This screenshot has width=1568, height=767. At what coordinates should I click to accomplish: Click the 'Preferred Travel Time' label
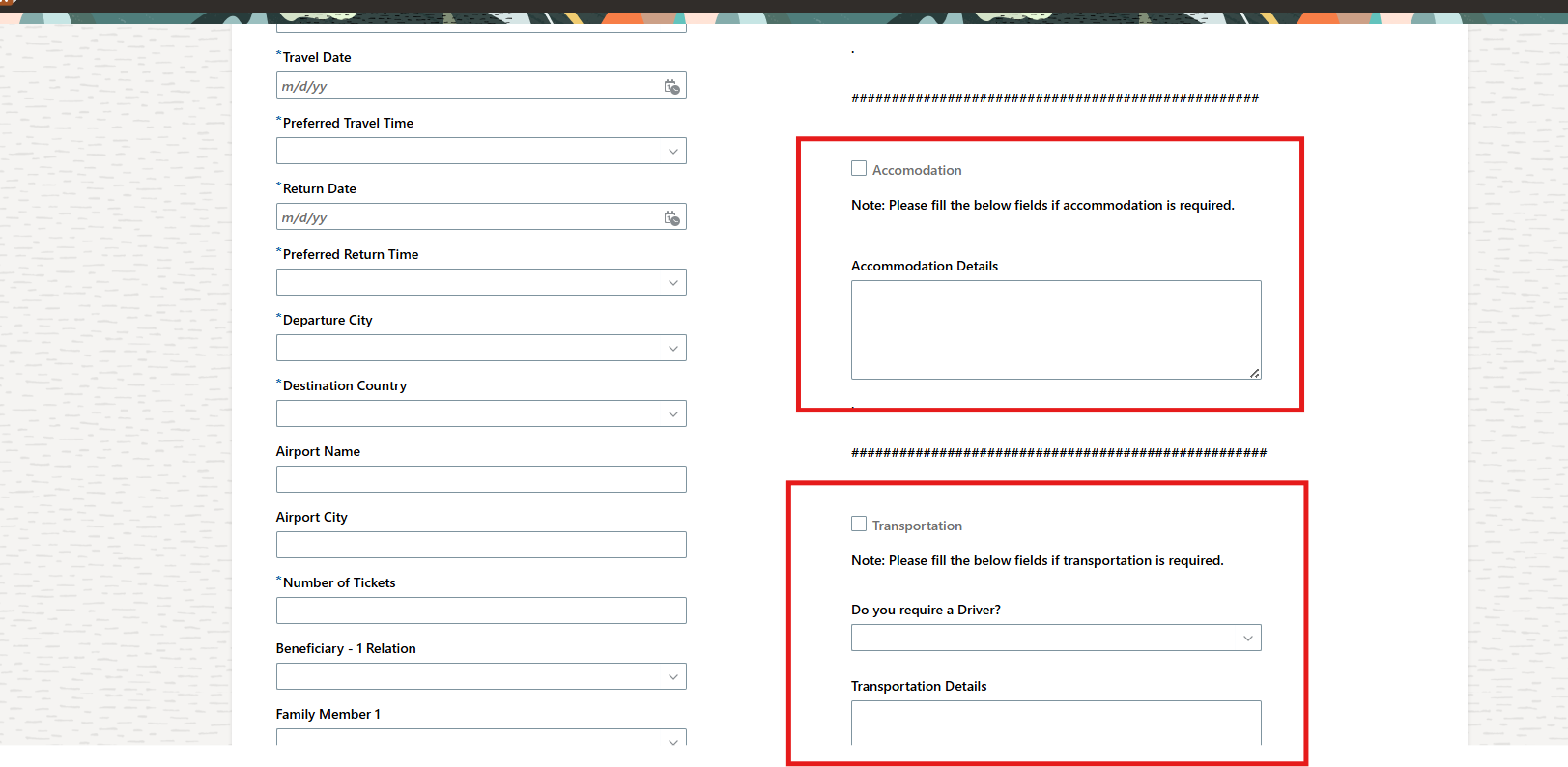(x=348, y=124)
